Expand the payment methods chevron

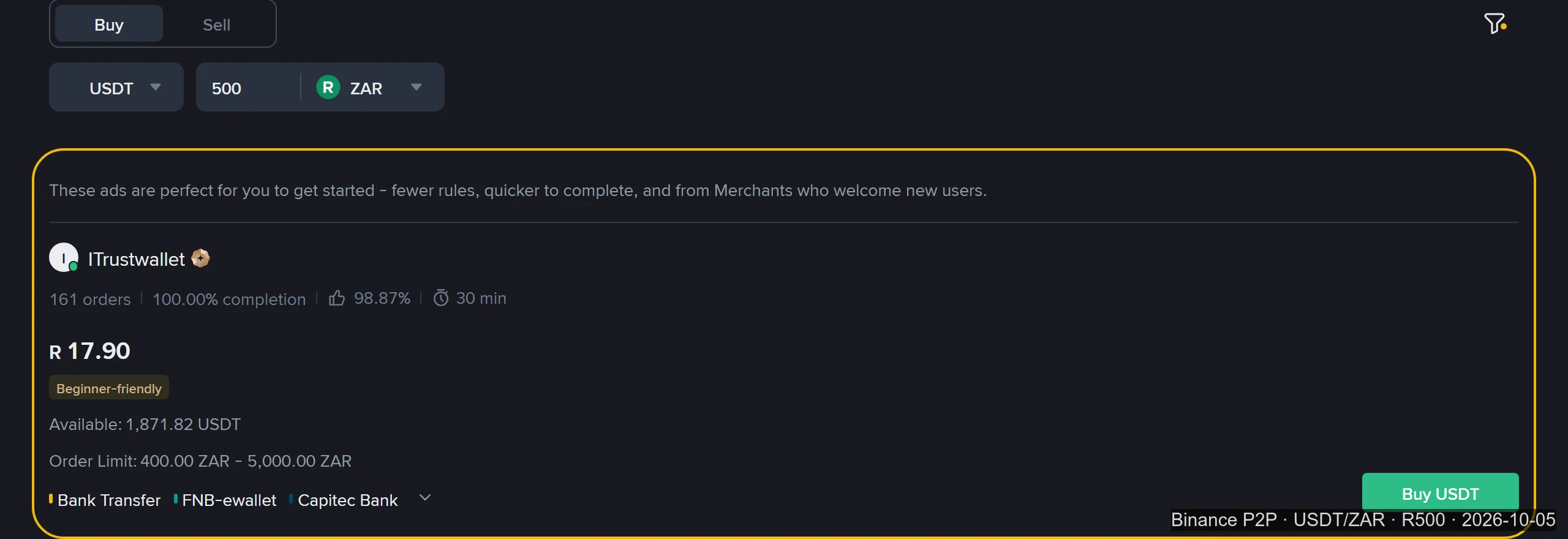(425, 498)
